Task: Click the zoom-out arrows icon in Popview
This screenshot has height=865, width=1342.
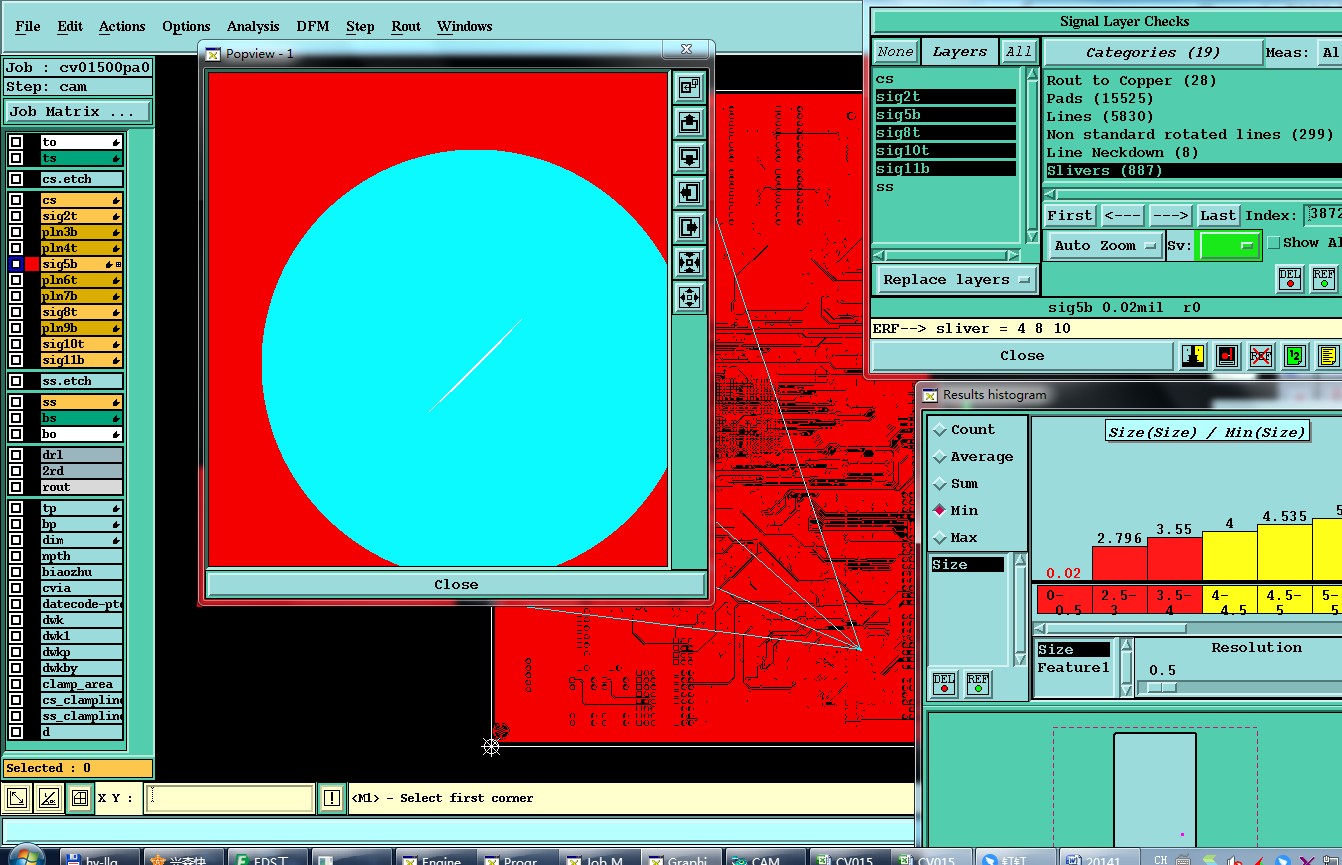Action: point(689,297)
